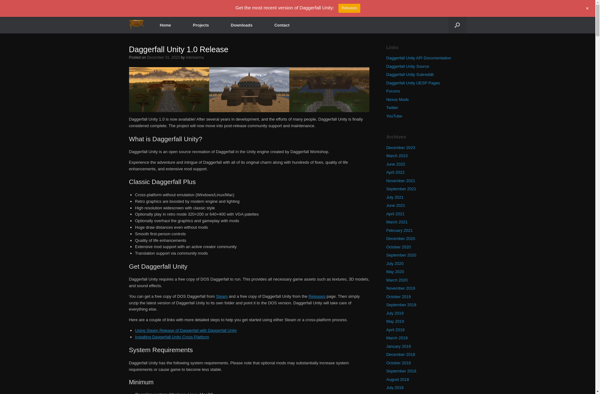The height and width of the screenshot is (394, 600).
Task: Open the April 2019 archive
Action: click(395, 330)
